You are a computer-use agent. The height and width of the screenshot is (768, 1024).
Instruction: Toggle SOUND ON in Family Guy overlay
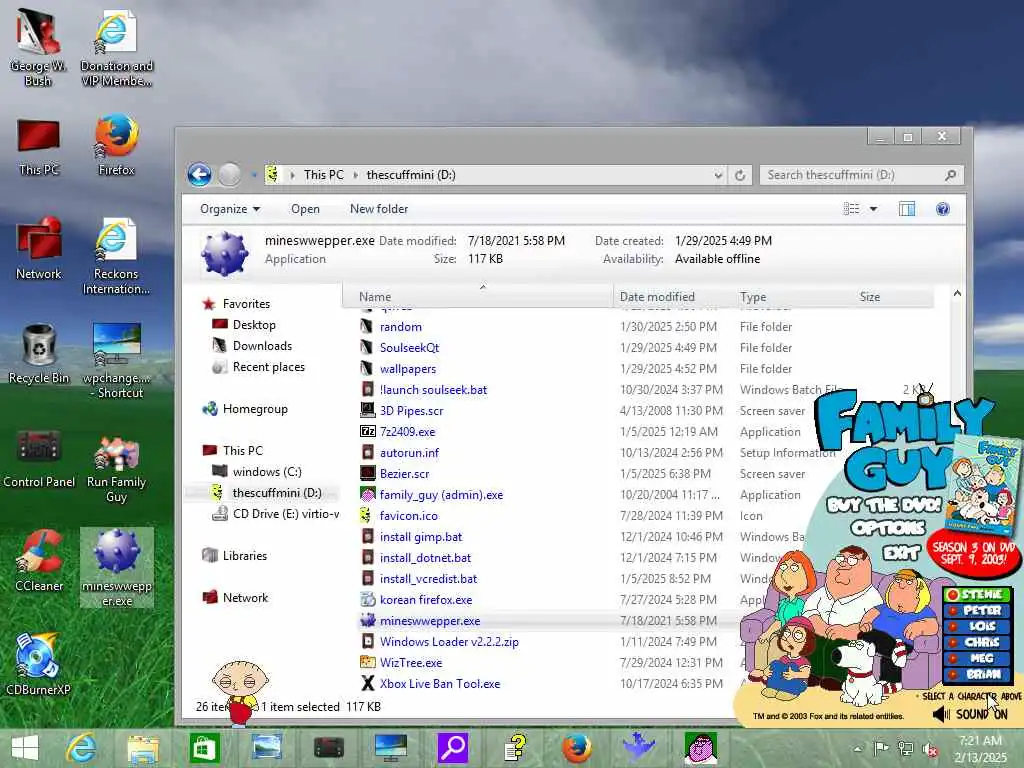point(970,714)
